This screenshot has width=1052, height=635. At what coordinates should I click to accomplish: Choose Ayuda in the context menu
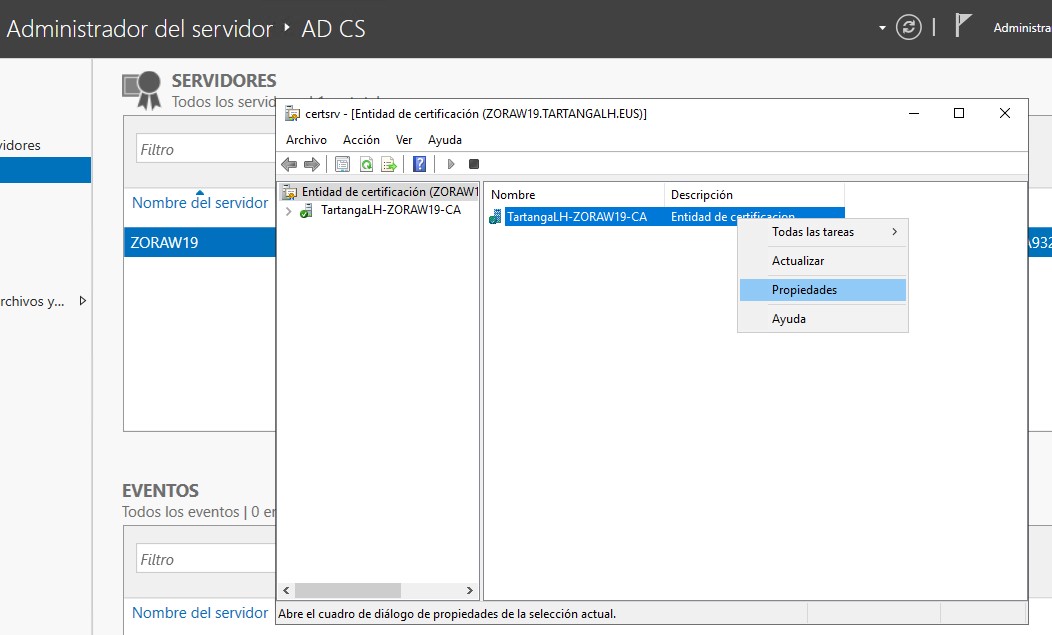[x=823, y=319]
